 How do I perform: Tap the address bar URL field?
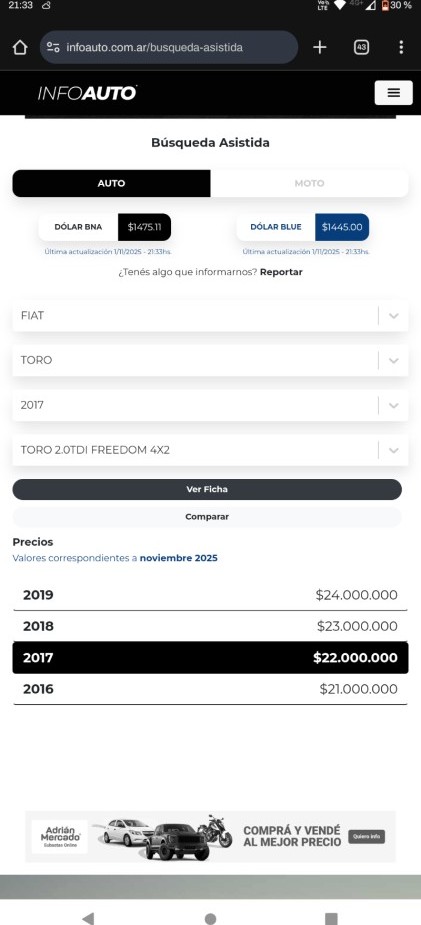click(x=169, y=47)
